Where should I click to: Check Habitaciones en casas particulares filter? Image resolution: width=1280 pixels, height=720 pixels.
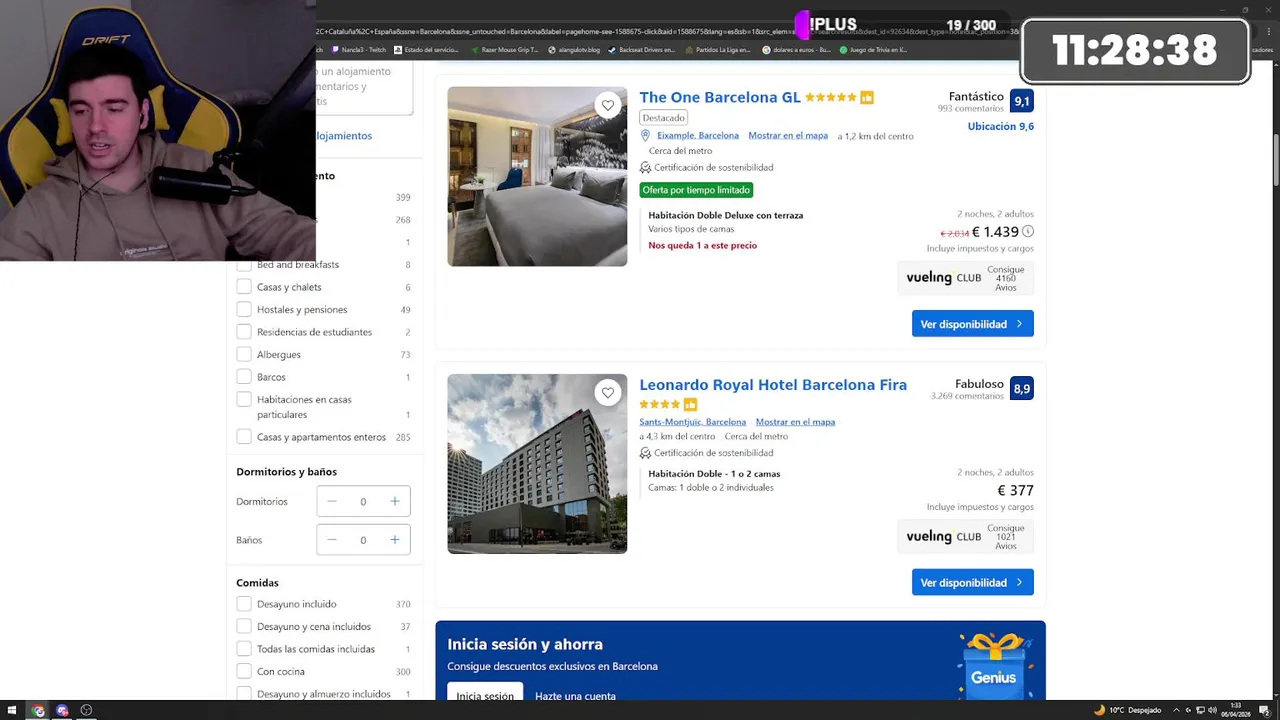click(x=244, y=399)
